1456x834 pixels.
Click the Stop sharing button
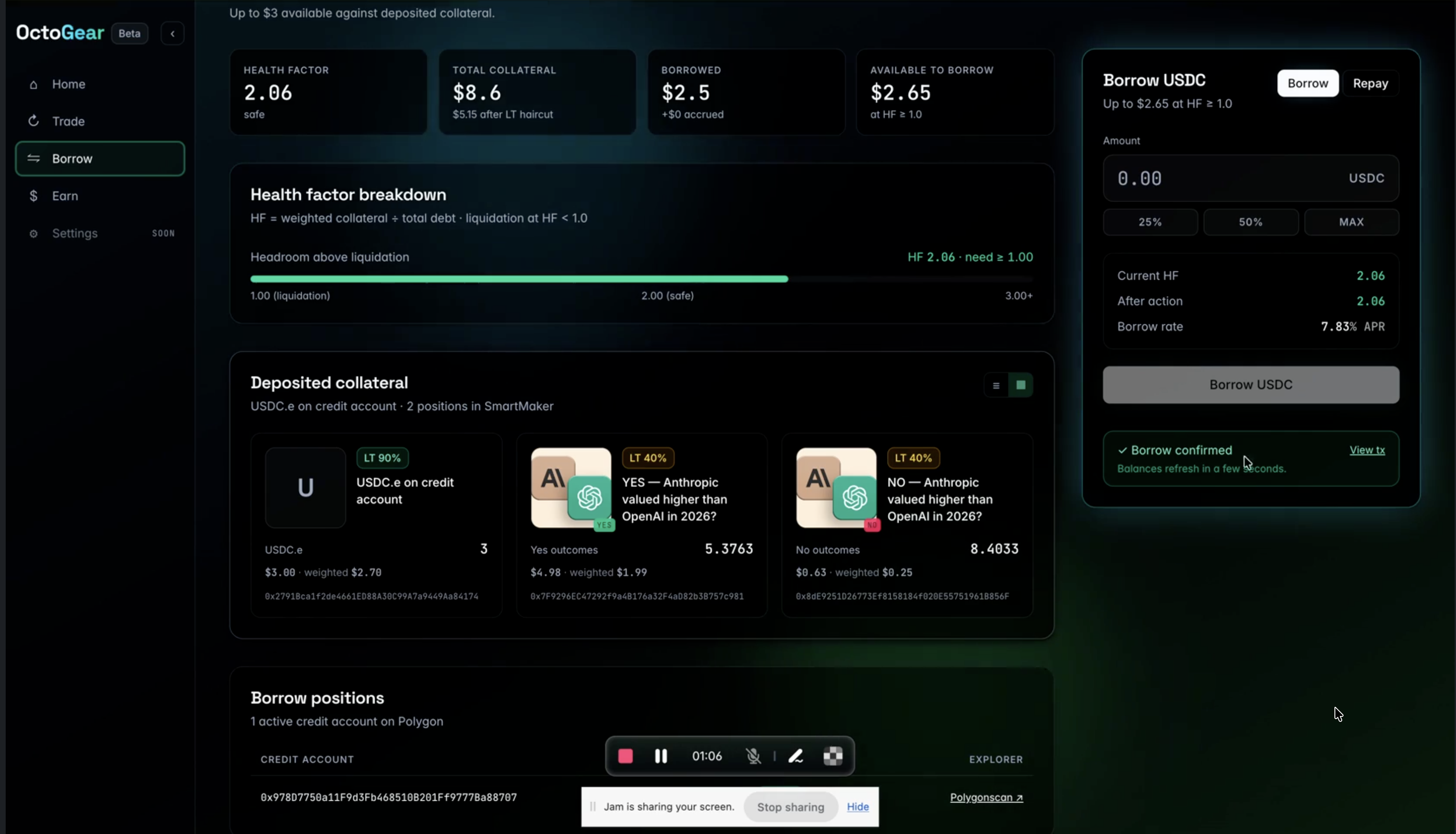pyautogui.click(x=791, y=807)
